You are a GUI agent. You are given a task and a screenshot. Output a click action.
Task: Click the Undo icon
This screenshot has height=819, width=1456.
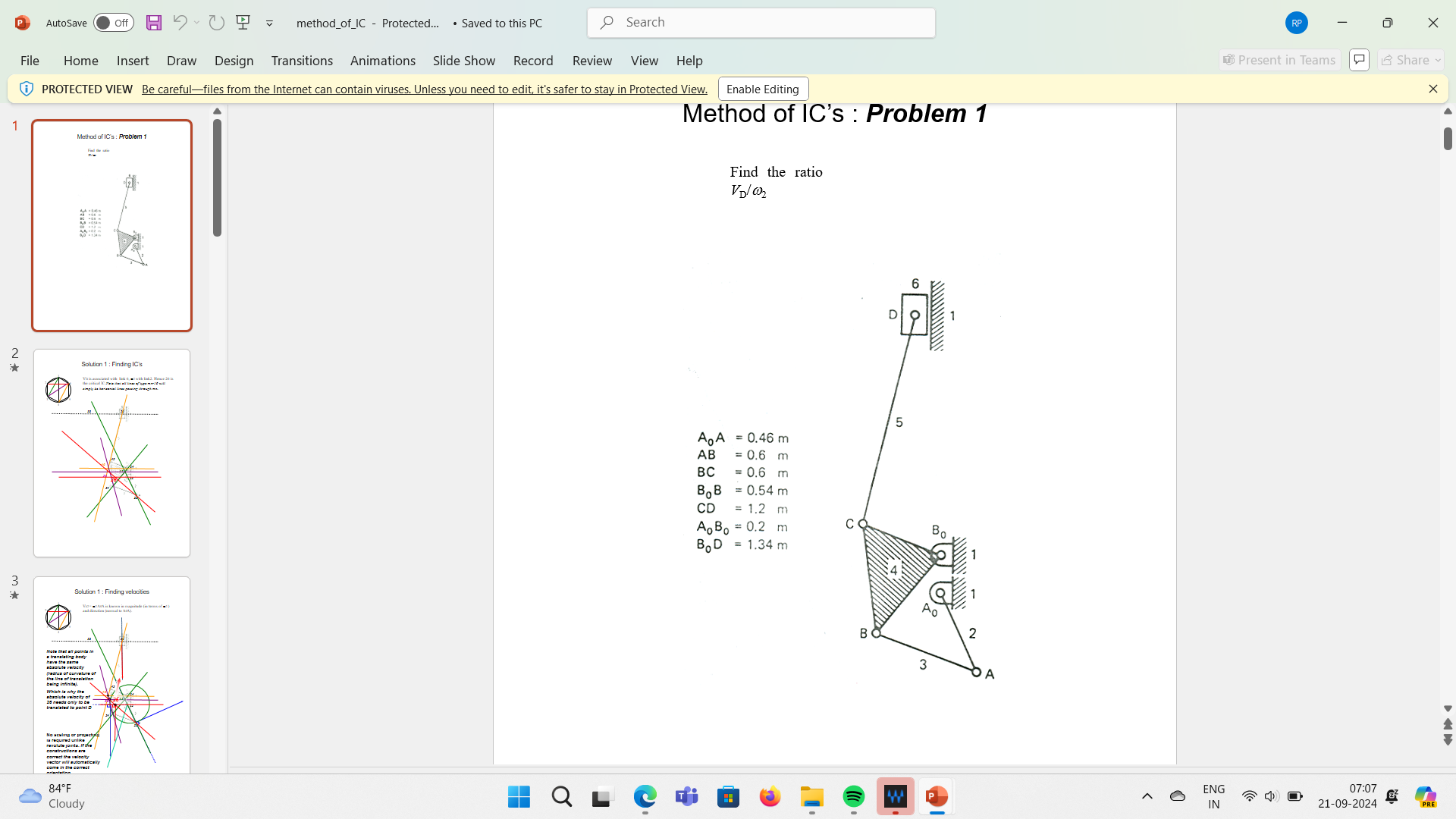point(180,23)
